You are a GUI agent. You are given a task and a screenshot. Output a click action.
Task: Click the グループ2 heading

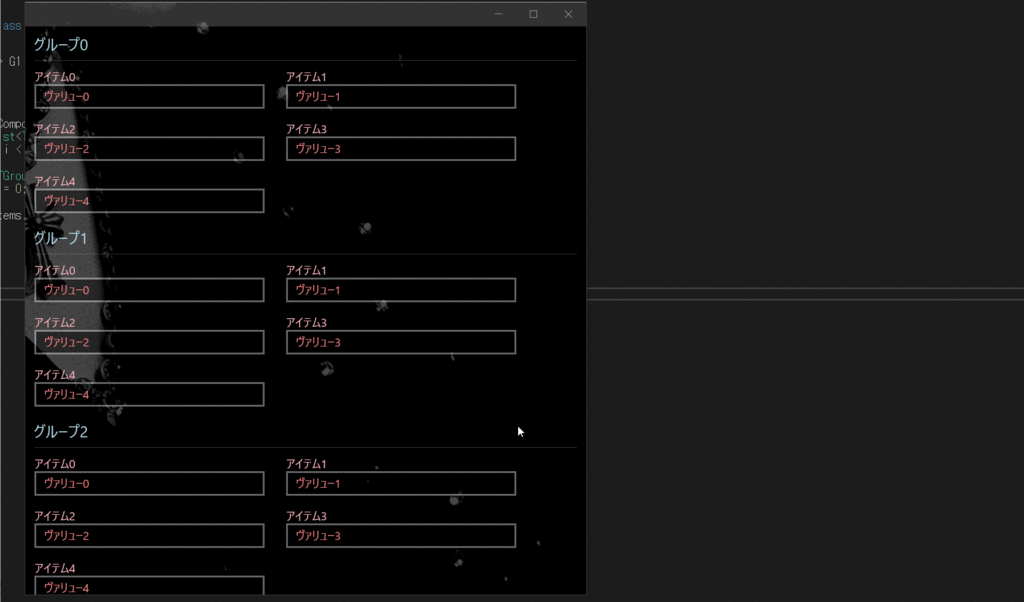61,432
